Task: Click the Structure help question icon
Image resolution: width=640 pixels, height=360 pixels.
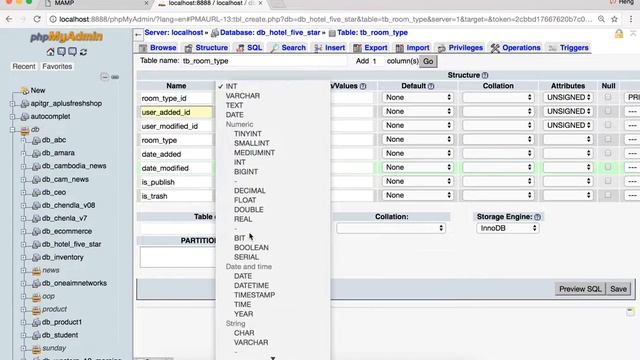Action: (x=485, y=75)
